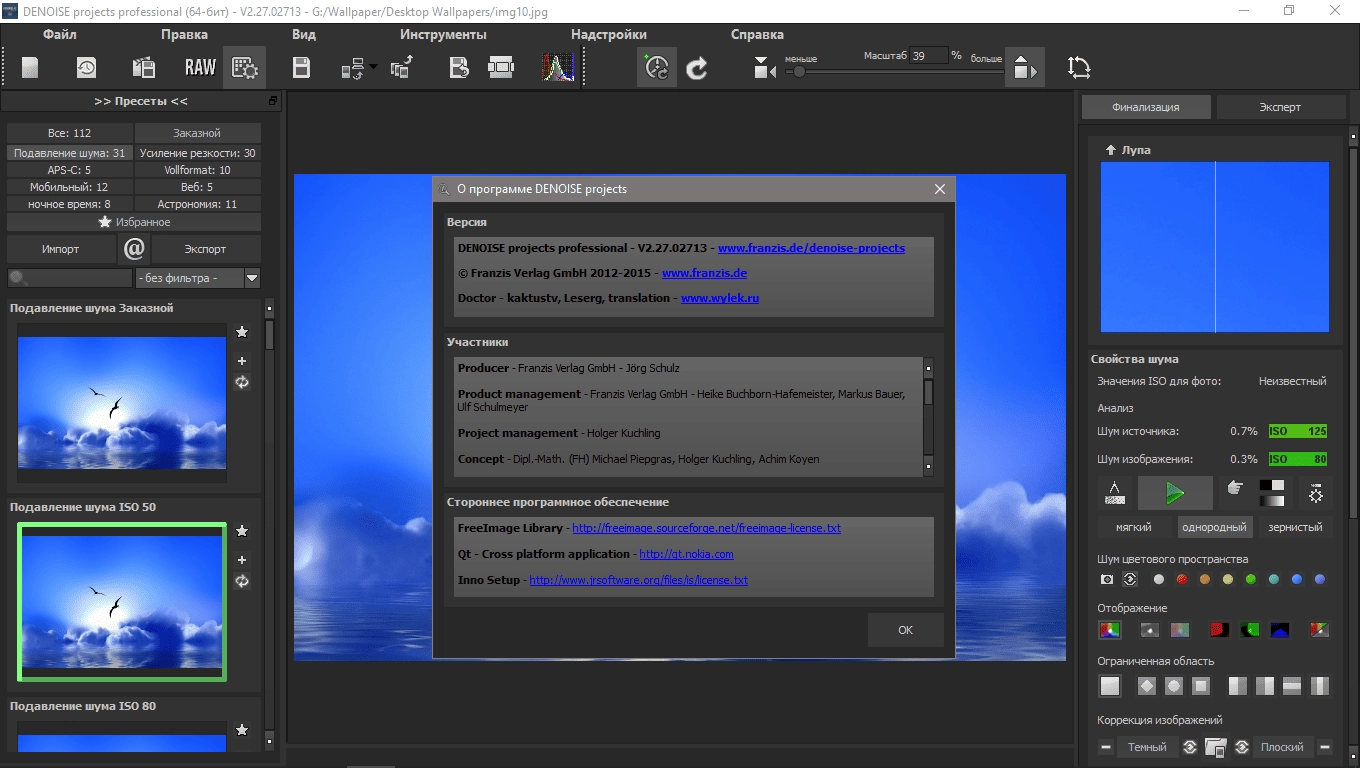The width and height of the screenshot is (1360, 768).
Task: Click the star on 'Подавление шума ISO 50' preset
Action: 242,531
